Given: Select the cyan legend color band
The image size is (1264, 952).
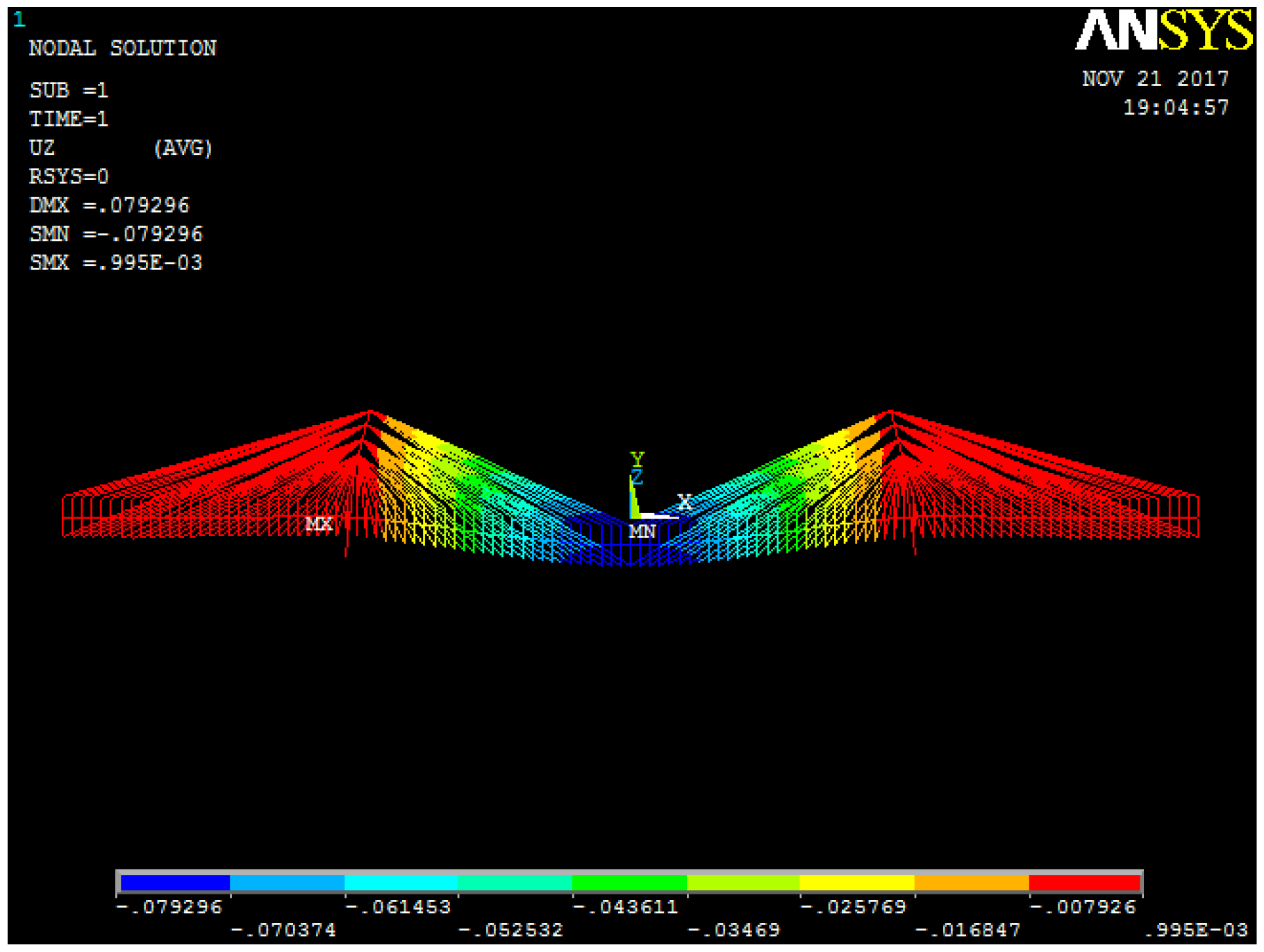Looking at the screenshot, I should click(x=401, y=883).
